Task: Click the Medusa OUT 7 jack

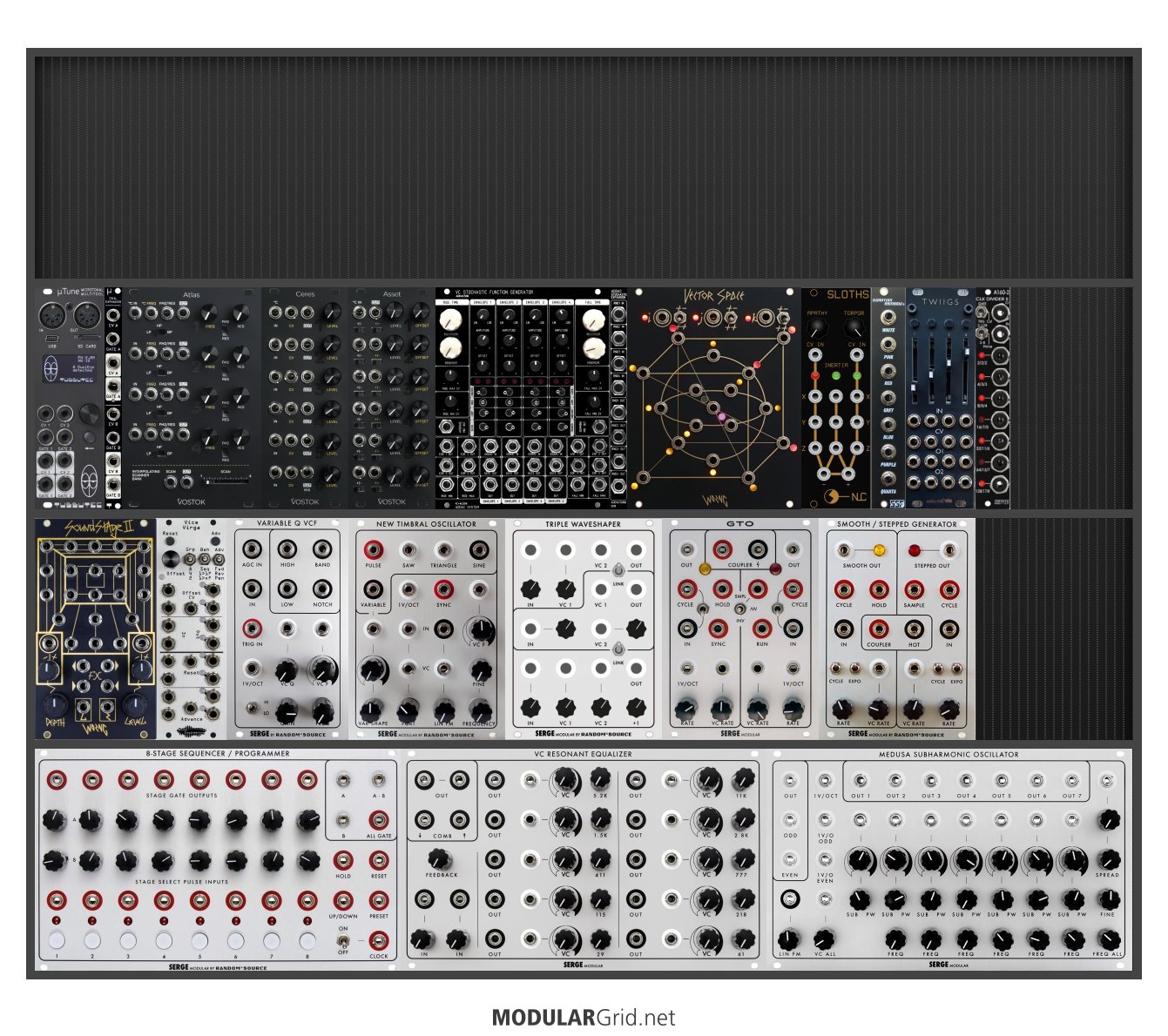Action: (x=1072, y=780)
